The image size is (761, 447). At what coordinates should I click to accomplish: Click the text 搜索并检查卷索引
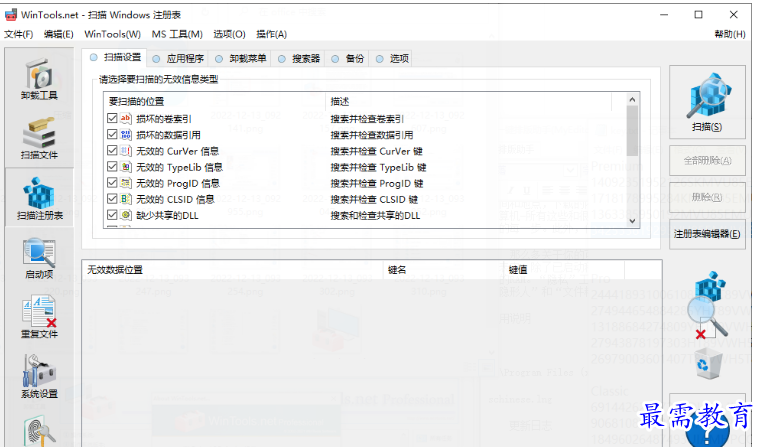(367, 119)
